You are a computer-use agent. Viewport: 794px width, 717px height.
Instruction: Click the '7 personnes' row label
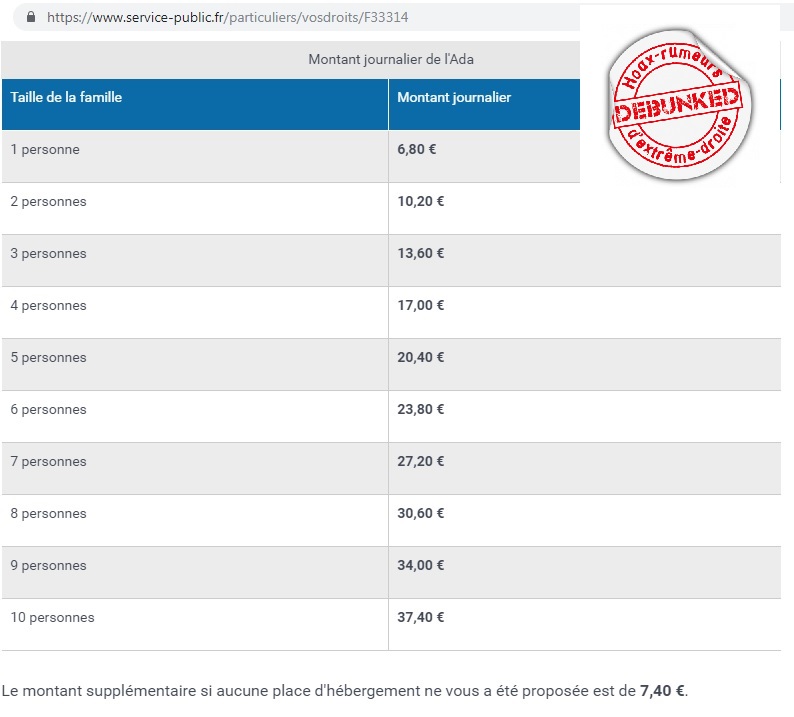coord(48,462)
